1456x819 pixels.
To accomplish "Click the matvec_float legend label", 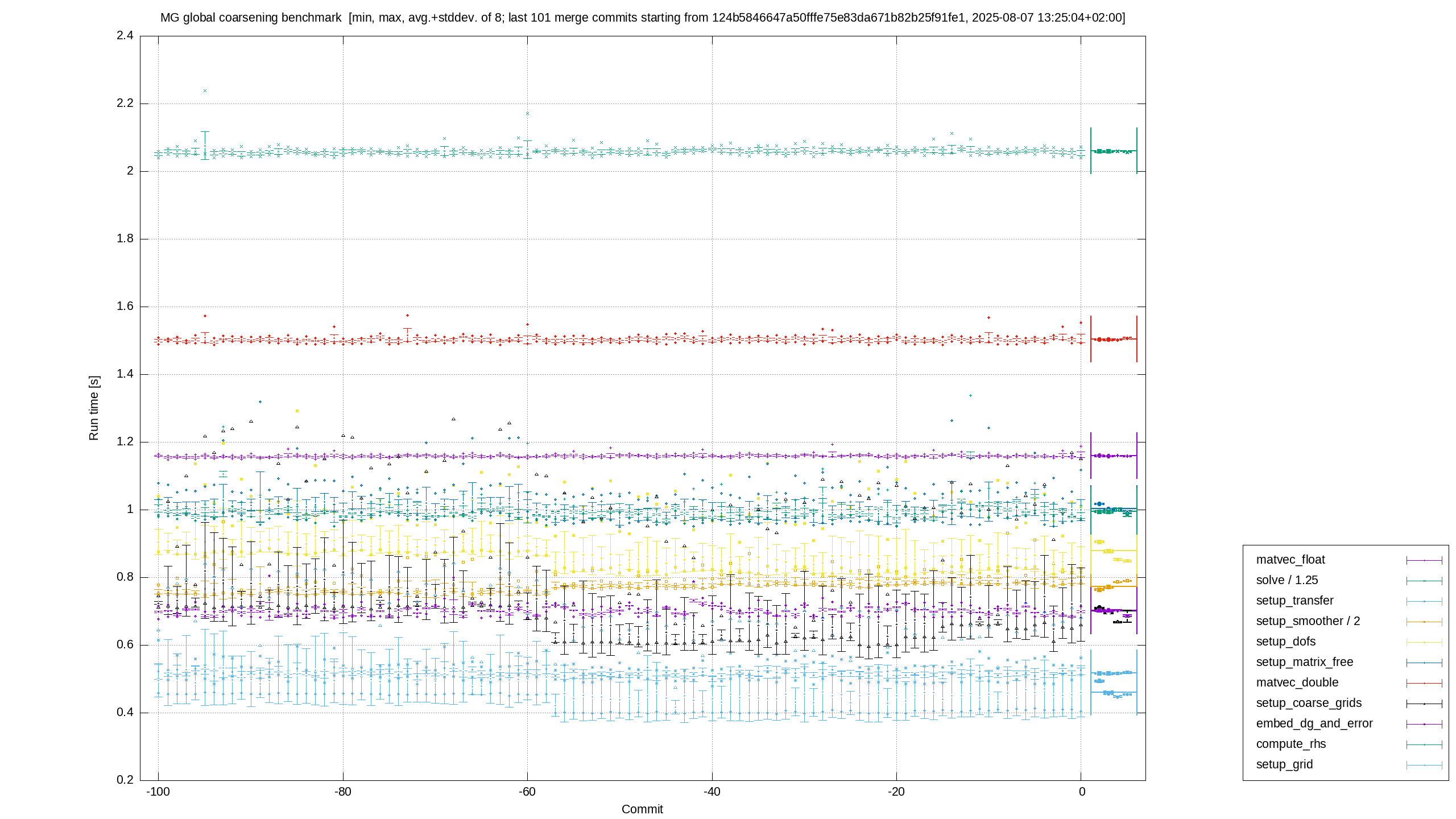I will pyautogui.click(x=1290, y=560).
